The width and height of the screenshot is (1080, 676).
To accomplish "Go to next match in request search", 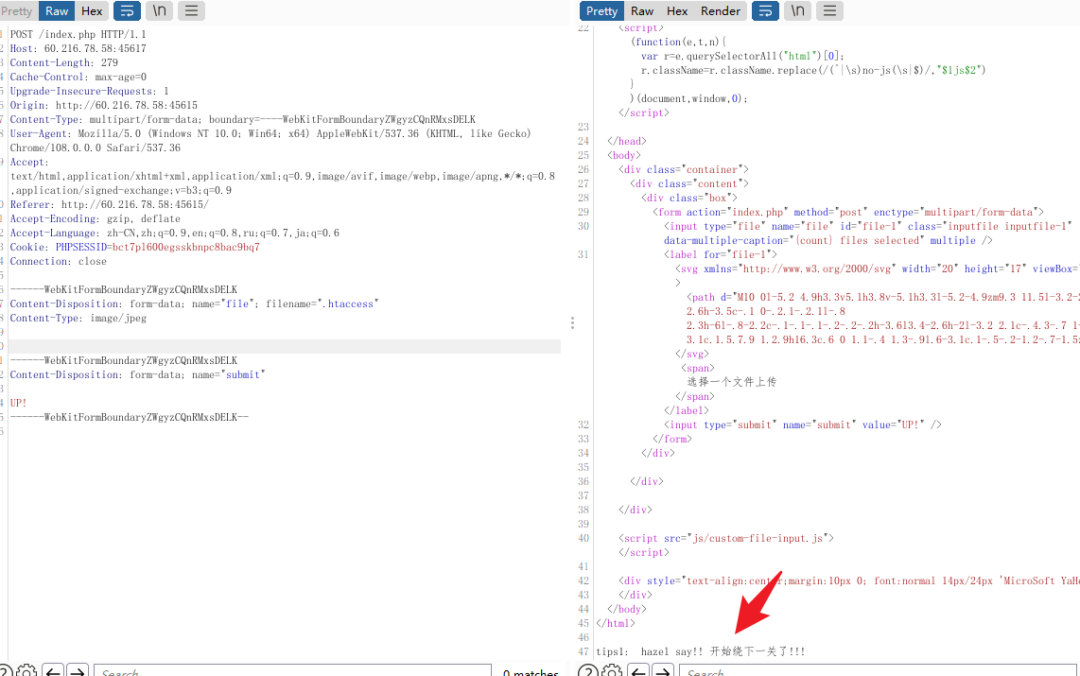I will [78, 671].
